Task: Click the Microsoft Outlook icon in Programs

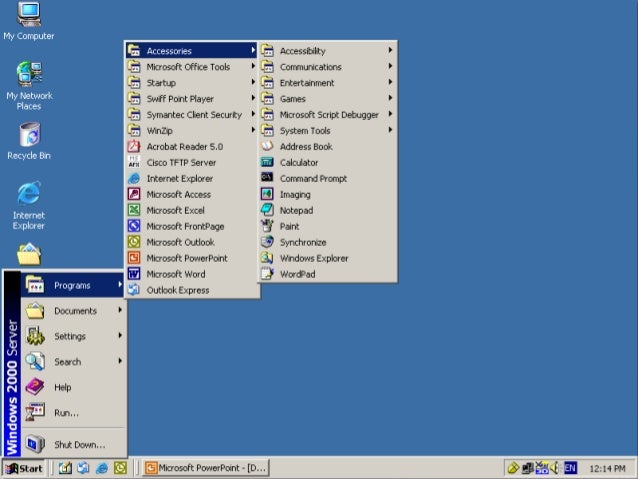Action: coord(134,242)
